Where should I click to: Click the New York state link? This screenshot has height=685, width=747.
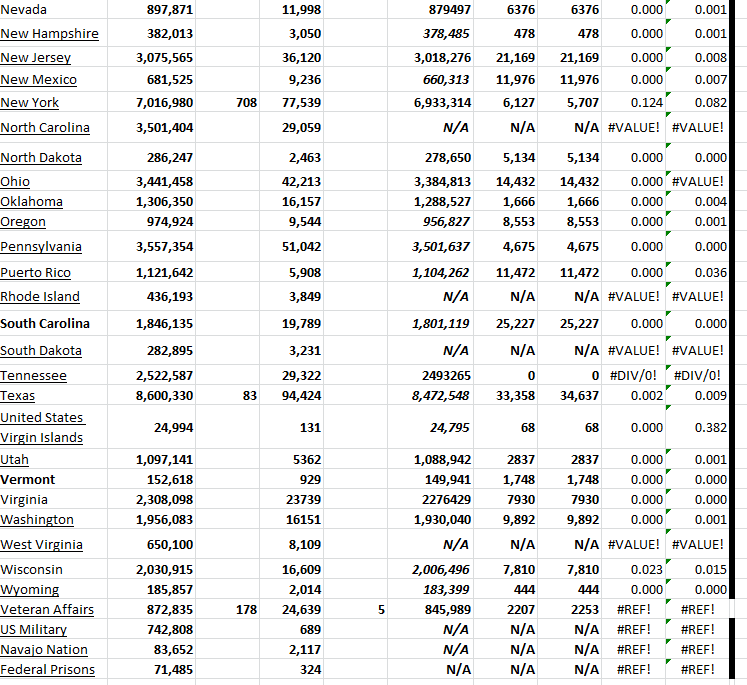pos(30,102)
